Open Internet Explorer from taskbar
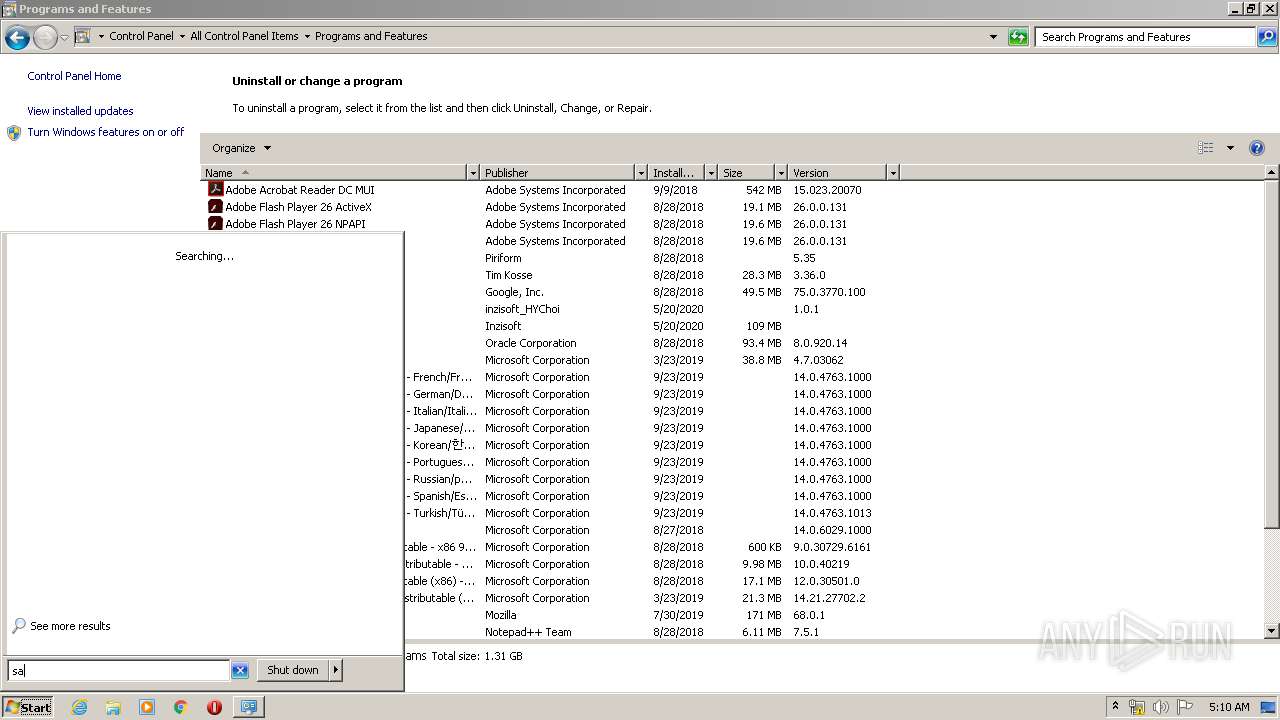1280x720 pixels. 80,707
